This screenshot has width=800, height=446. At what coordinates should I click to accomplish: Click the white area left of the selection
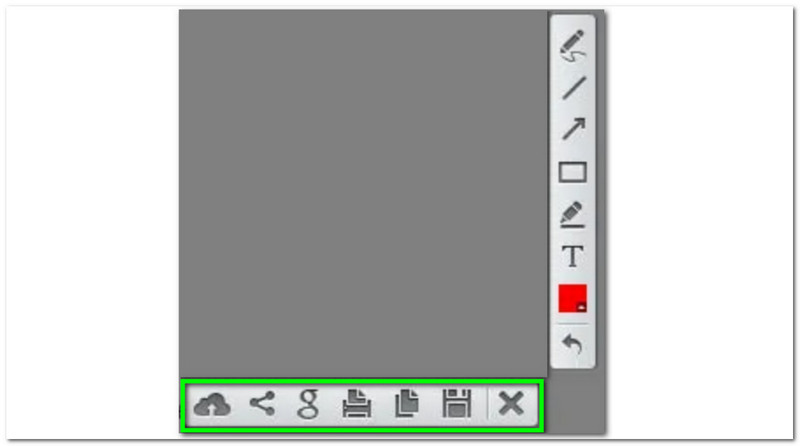click(x=93, y=222)
